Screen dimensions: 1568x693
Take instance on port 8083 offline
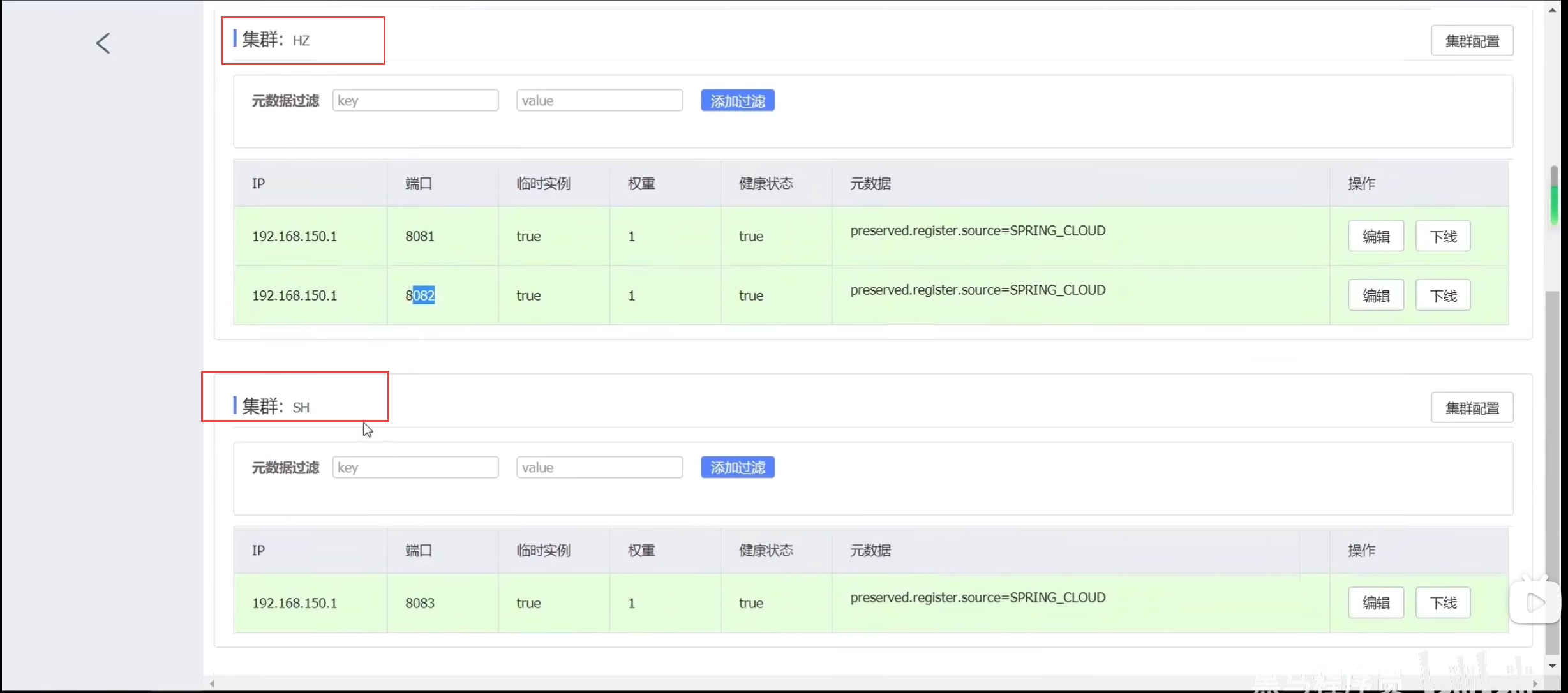click(1442, 602)
